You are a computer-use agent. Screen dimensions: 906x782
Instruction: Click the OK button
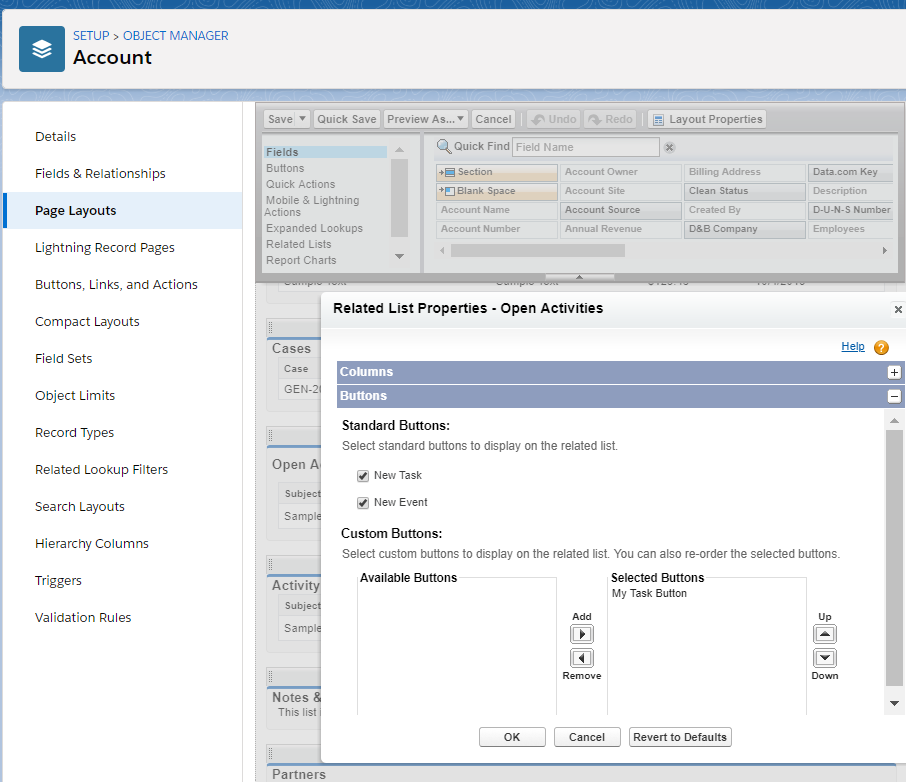point(512,737)
